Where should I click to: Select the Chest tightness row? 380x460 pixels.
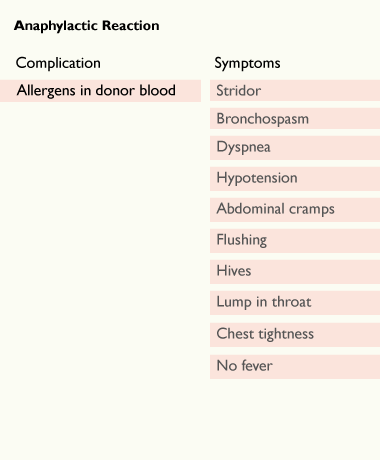295,335
